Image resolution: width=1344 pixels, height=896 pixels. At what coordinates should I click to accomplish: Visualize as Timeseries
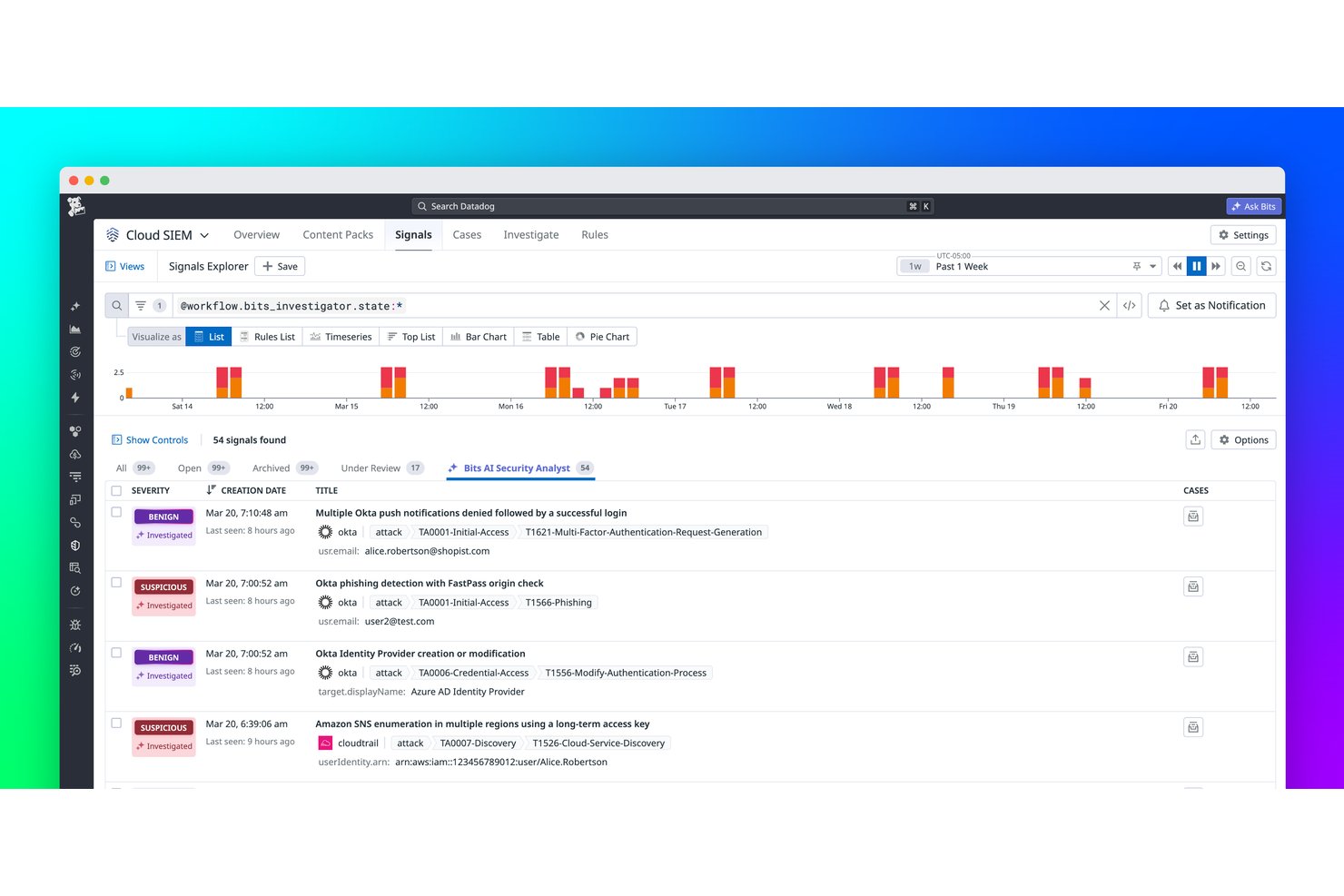[341, 337]
